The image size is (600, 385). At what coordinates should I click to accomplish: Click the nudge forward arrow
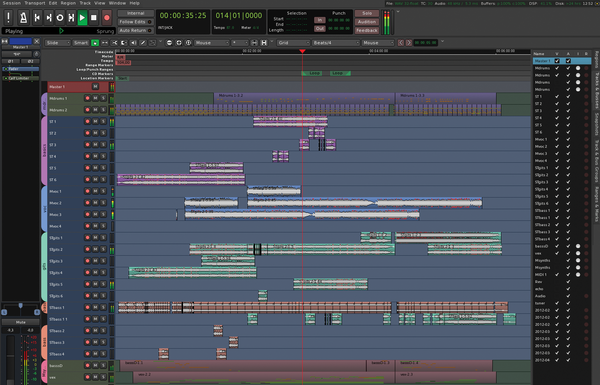pos(409,43)
